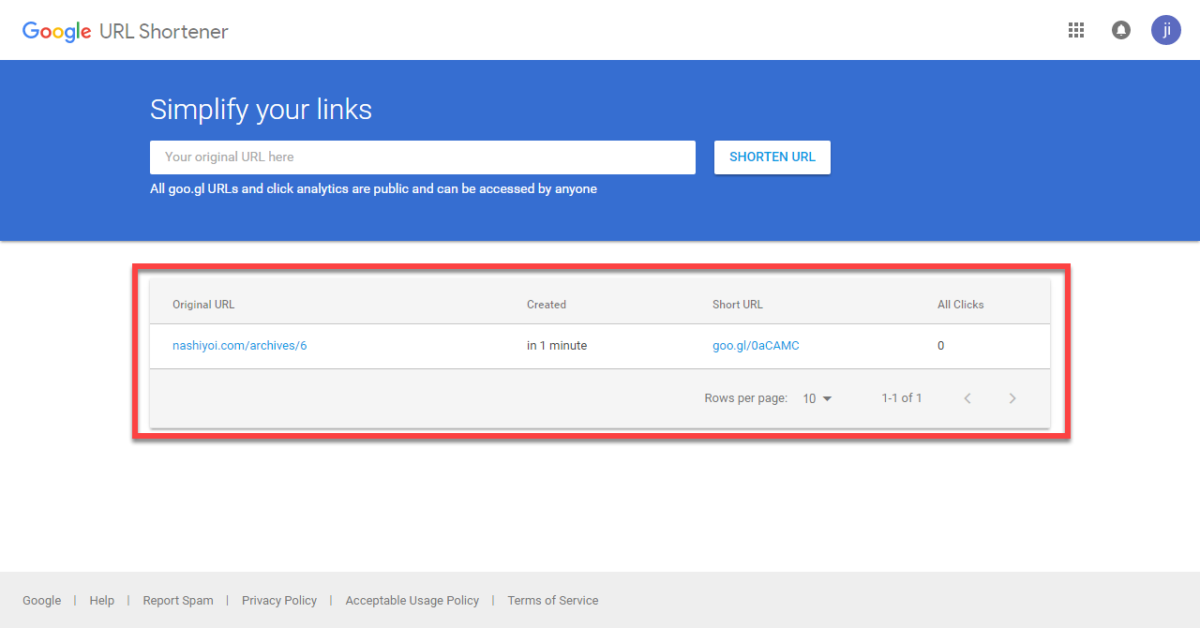Open the Acceptable Usage Policy link
Screen dimensions: 1200x628
tap(412, 600)
